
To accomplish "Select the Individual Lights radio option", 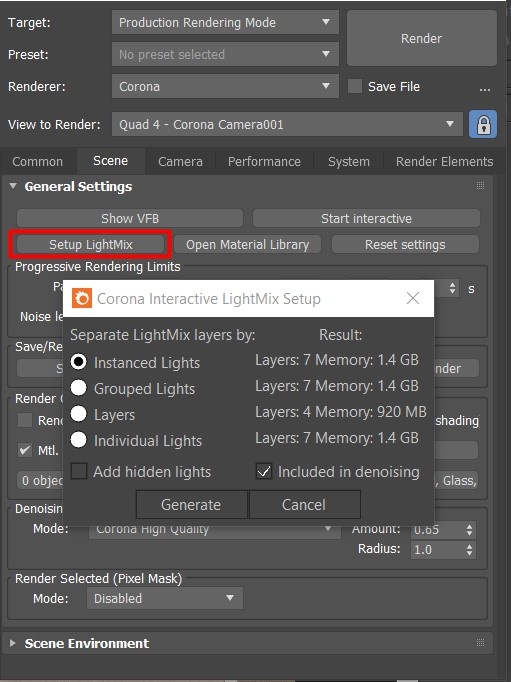I will coord(79,440).
